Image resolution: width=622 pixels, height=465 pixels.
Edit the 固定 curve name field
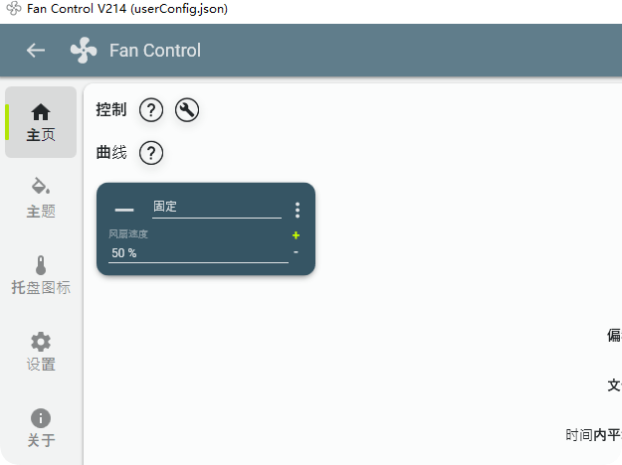(x=217, y=208)
